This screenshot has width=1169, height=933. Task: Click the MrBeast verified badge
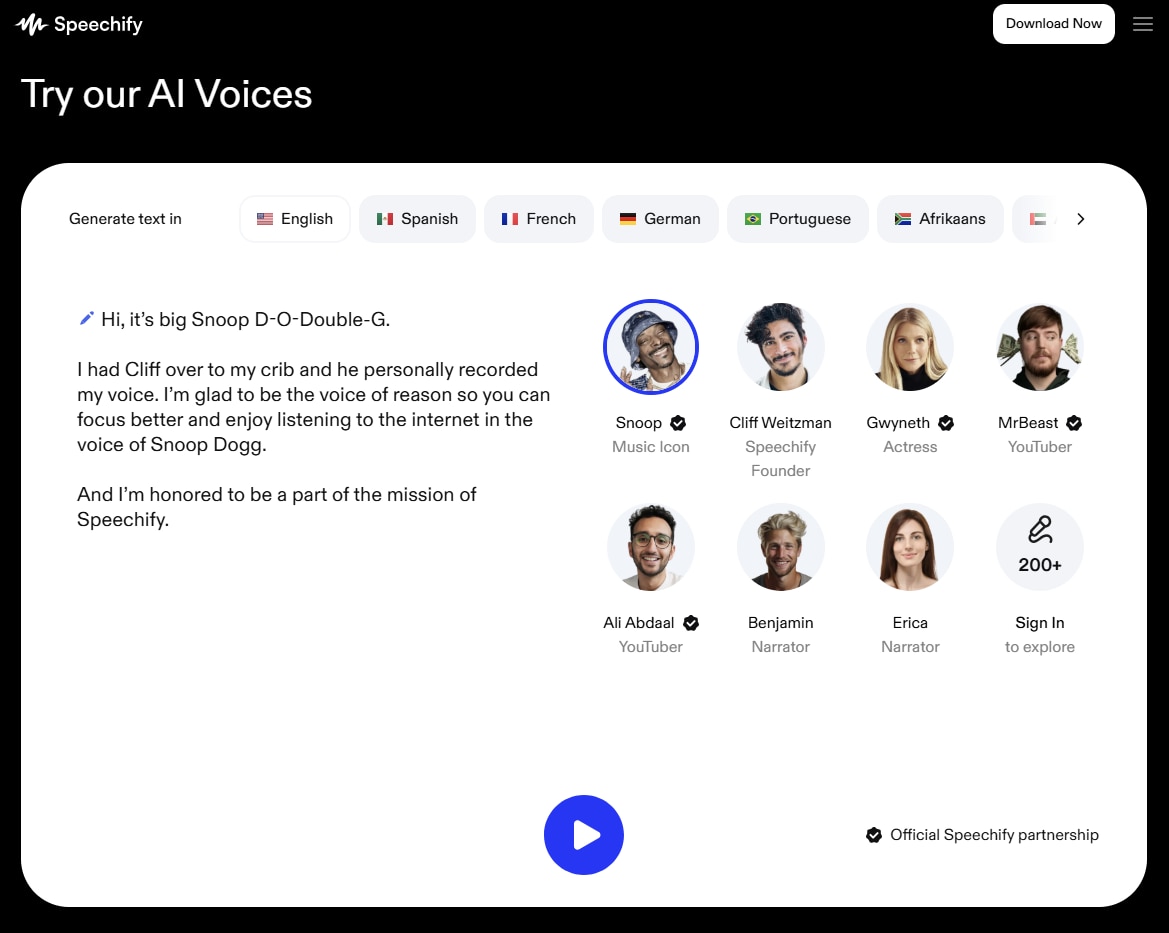pos(1074,423)
